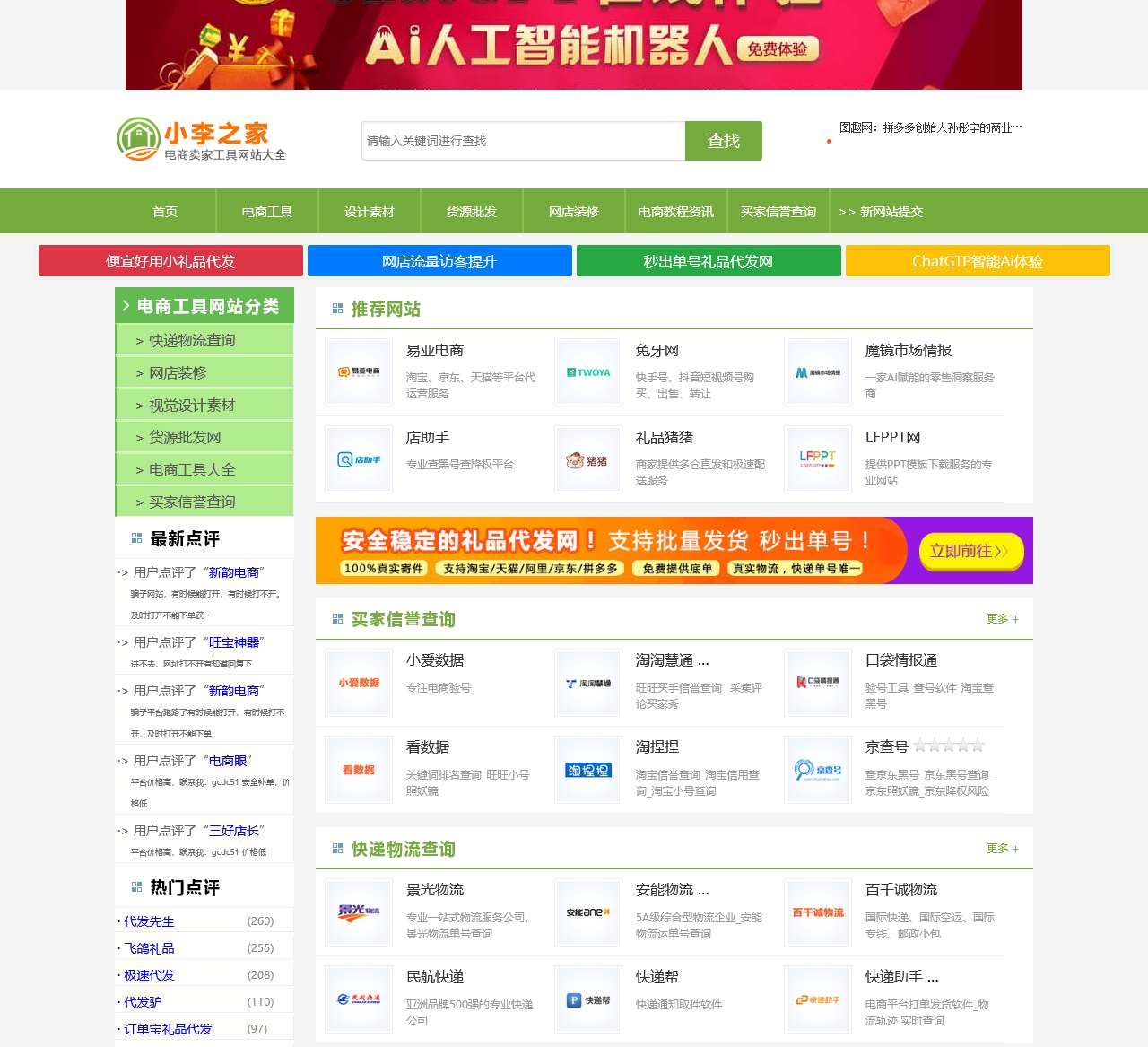Open 货源批发 navigation menu item
The image size is (1148, 1047).
pyautogui.click(x=472, y=212)
